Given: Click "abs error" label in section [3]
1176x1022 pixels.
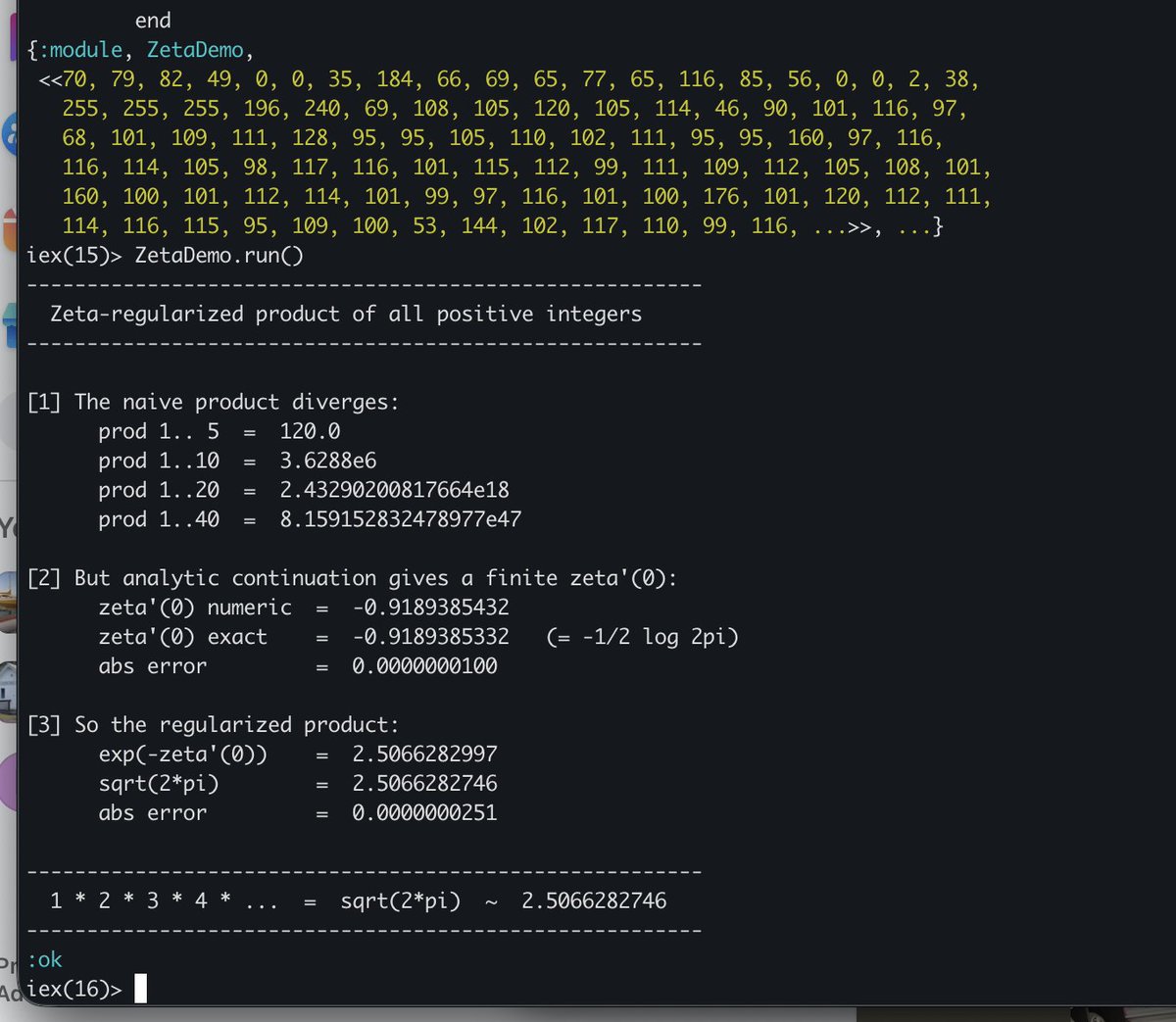Looking at the screenshot, I should (153, 813).
